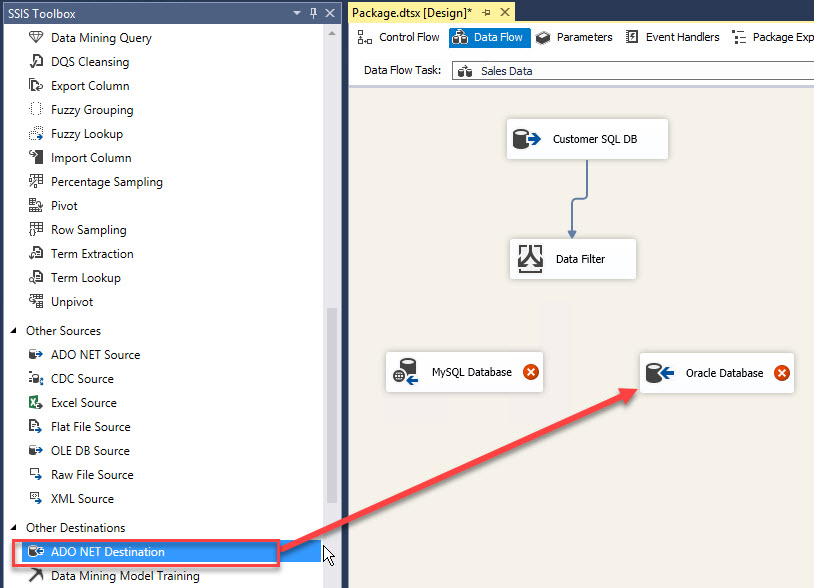The width and height of the screenshot is (814, 588).
Task: Click the Term Lookup icon
Action: tap(36, 277)
